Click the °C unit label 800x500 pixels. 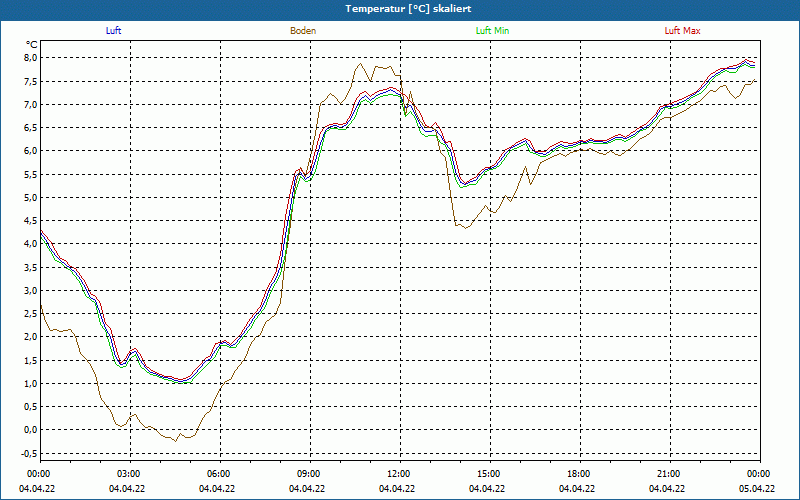tap(31, 44)
